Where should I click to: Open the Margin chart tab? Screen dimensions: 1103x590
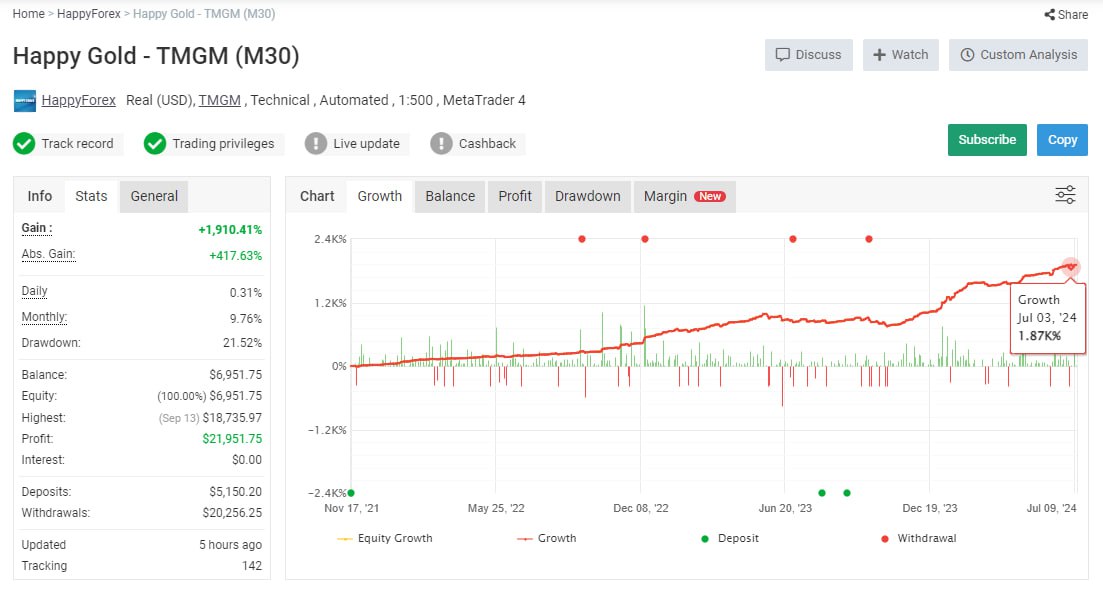684,196
